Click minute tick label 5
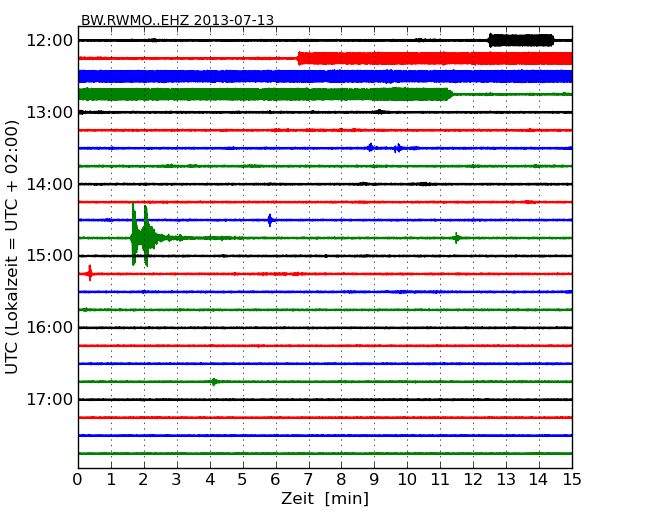The image size is (650, 520). click(243, 480)
